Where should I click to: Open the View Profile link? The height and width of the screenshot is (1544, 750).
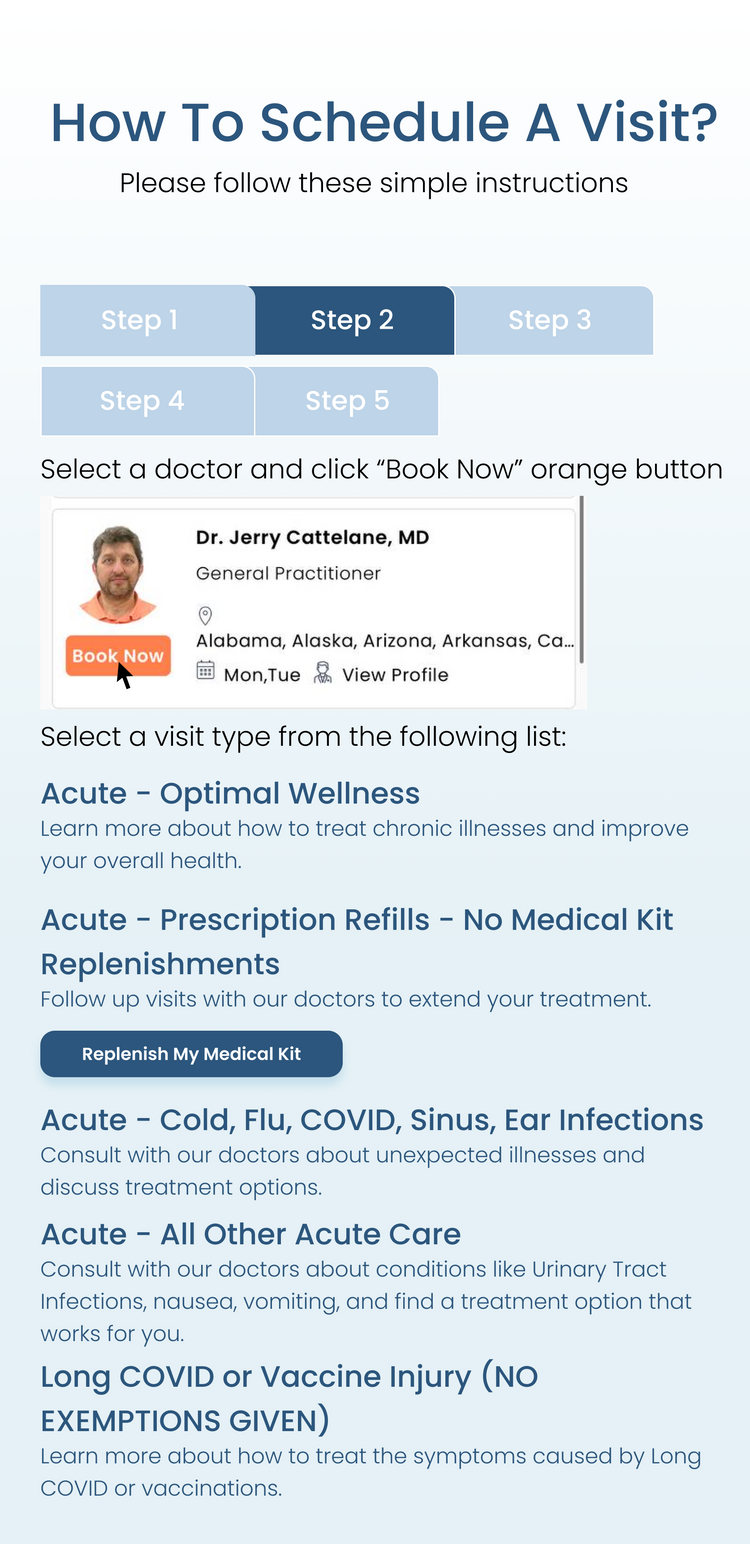tap(395, 675)
